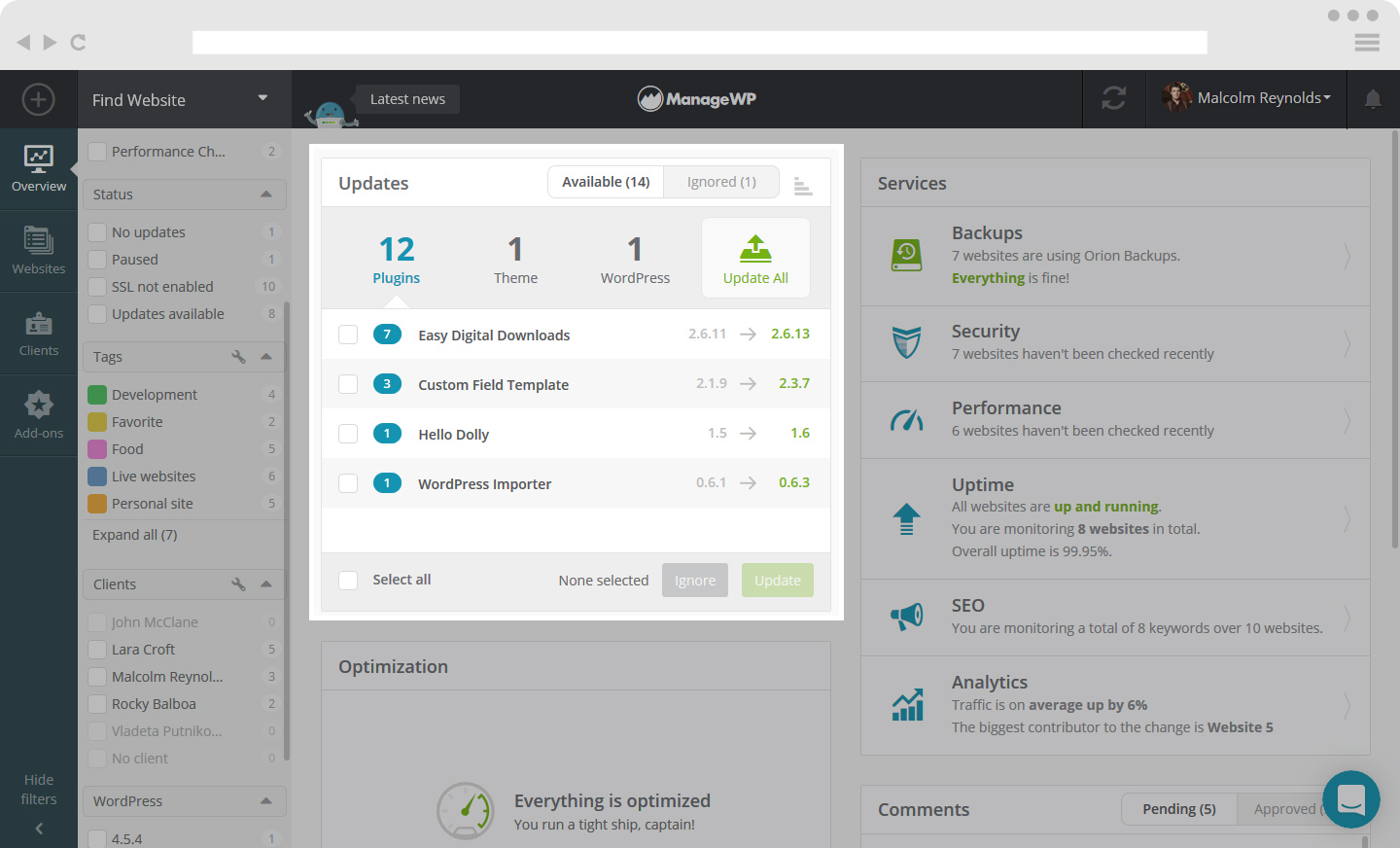Click the main page vertical scrollbar
The width and height of the screenshot is (1400, 848).
tap(1395, 340)
